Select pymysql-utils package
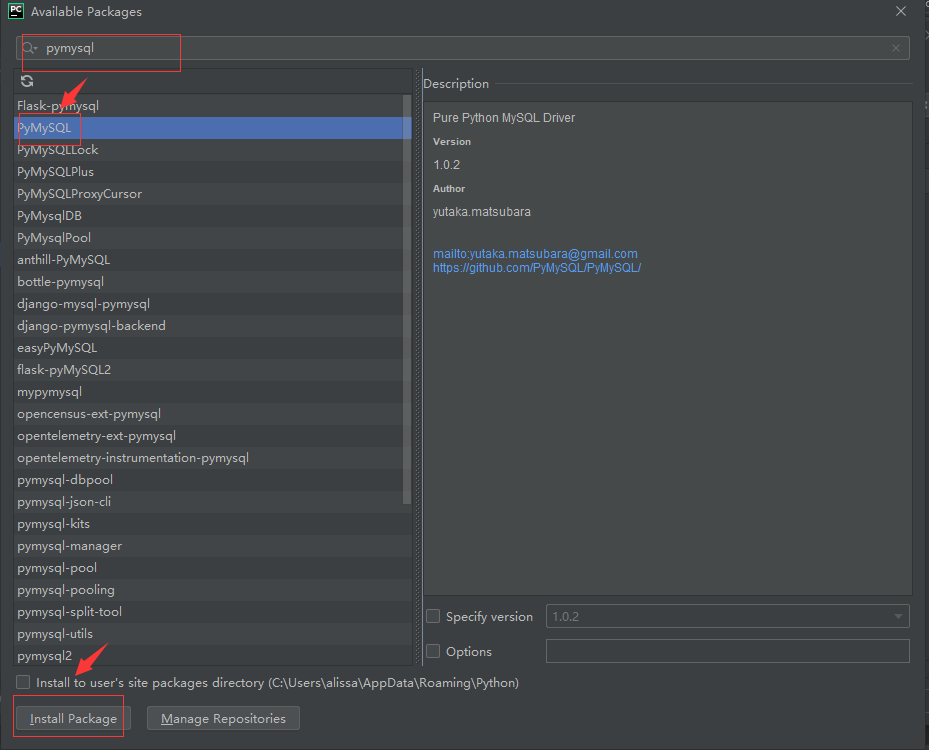 pos(213,633)
